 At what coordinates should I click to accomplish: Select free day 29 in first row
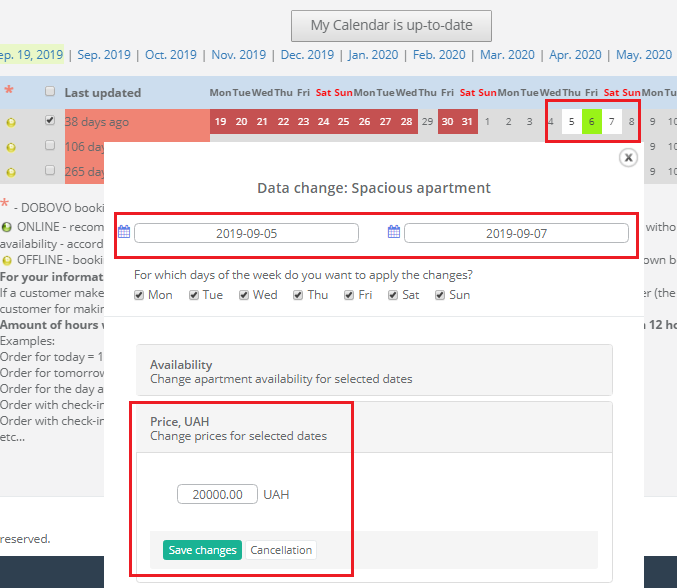pos(427,122)
